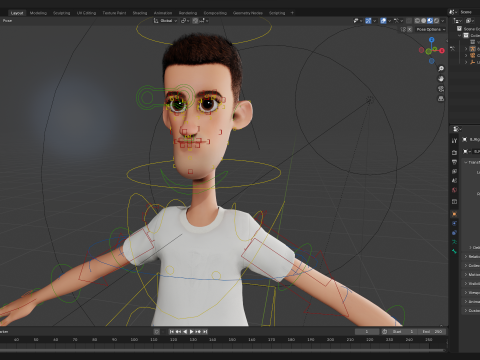Switch to Modeling workspace tab
This screenshot has height=360, width=480.
click(x=38, y=13)
